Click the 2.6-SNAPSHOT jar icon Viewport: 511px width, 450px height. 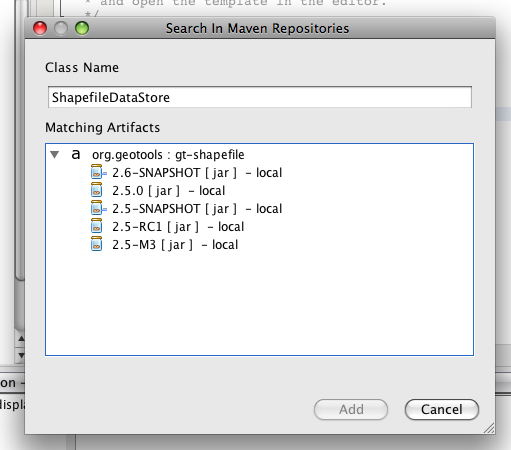(x=97, y=172)
